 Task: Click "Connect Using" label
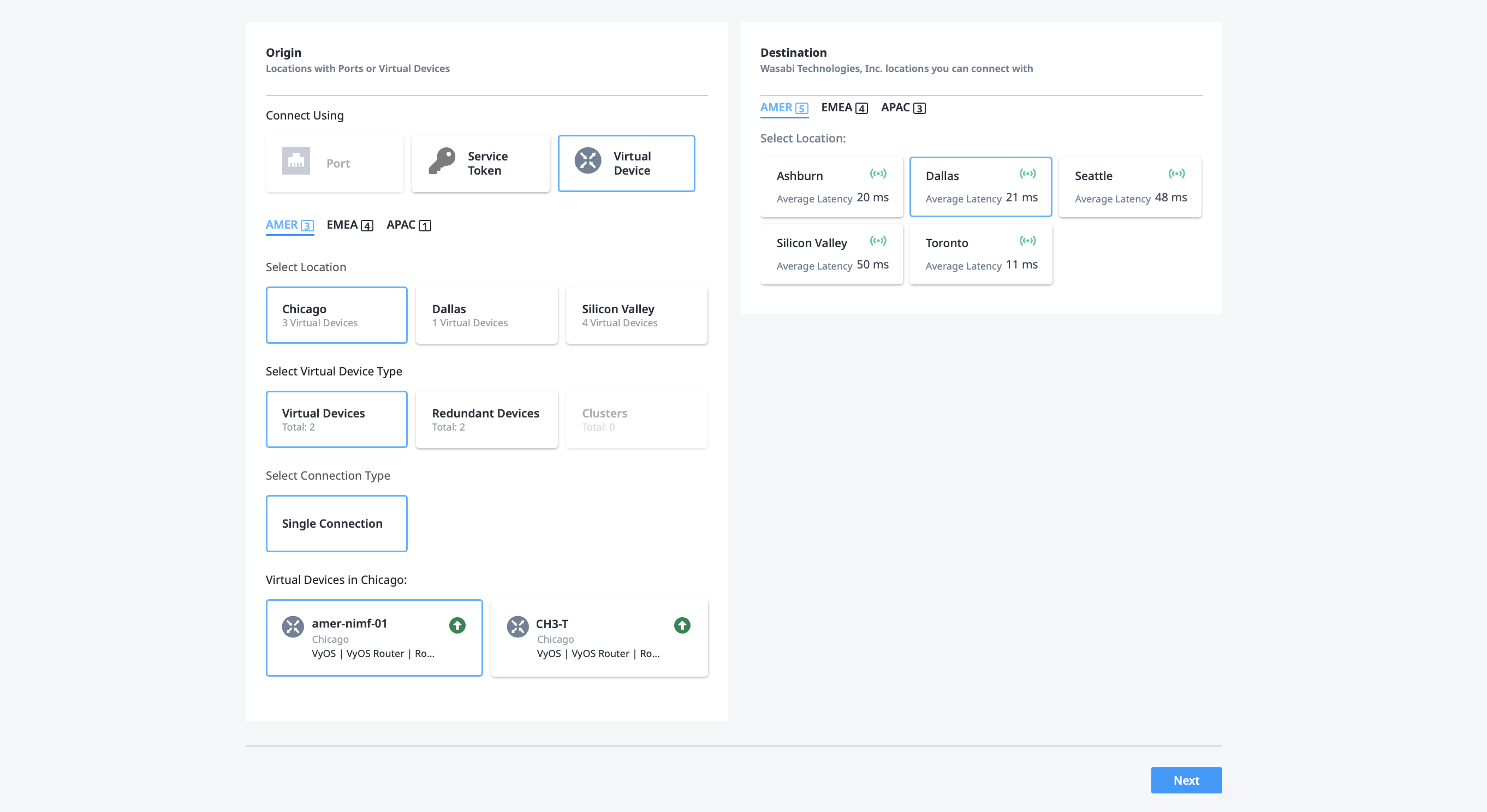[304, 116]
